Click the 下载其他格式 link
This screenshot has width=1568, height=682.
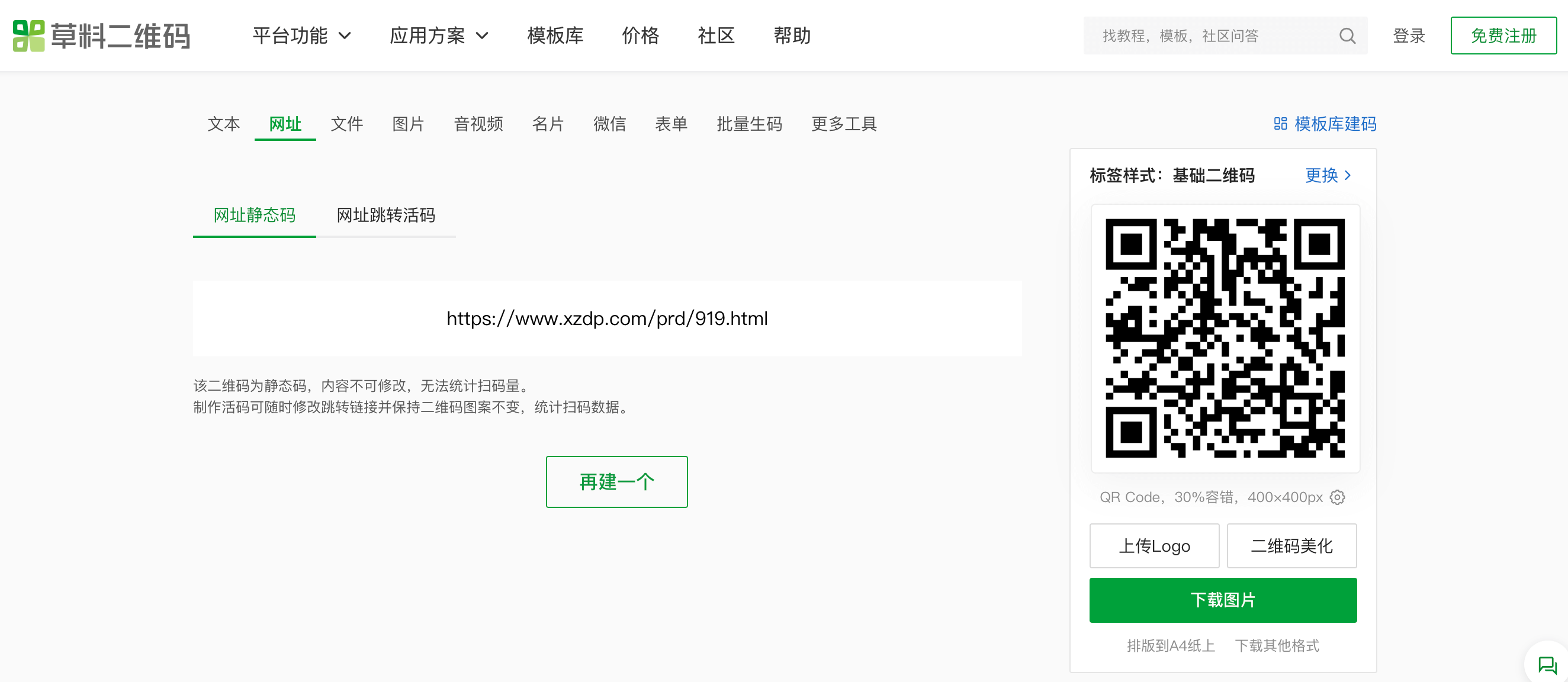point(1277,645)
